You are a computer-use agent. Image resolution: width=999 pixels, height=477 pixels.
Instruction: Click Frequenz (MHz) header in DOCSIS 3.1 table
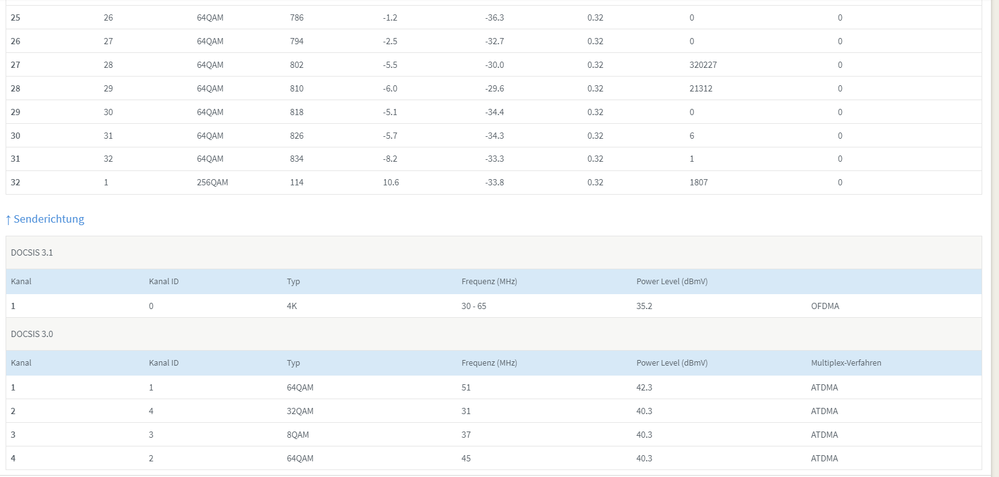[x=489, y=282]
